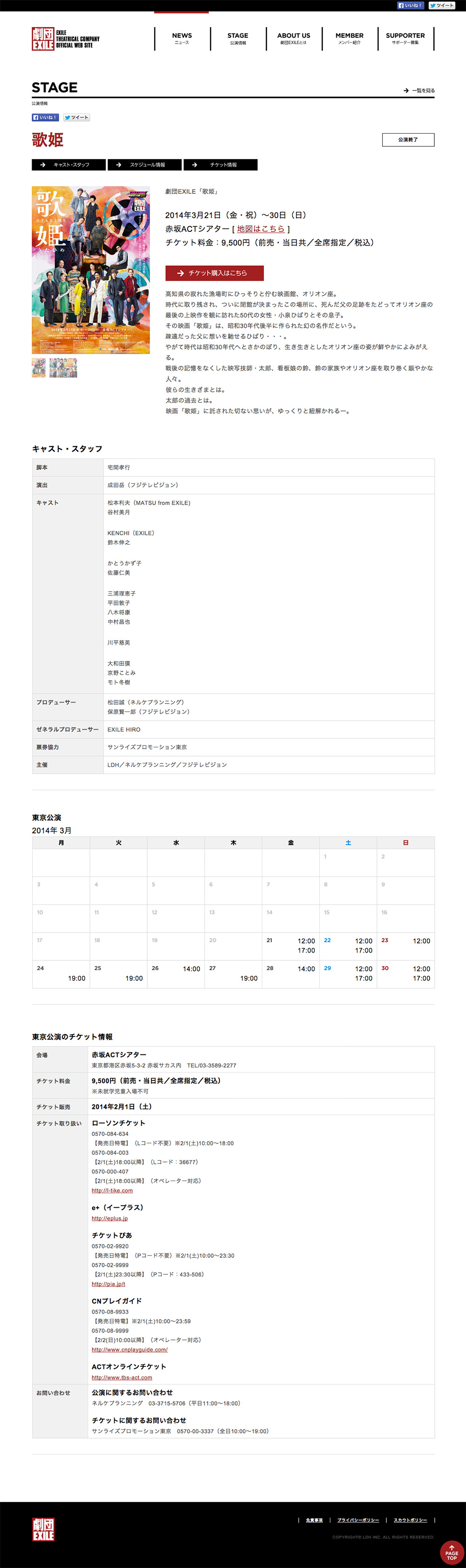Click the 劇団EXILE header logo
The width and height of the screenshot is (466, 1568).
66,38
